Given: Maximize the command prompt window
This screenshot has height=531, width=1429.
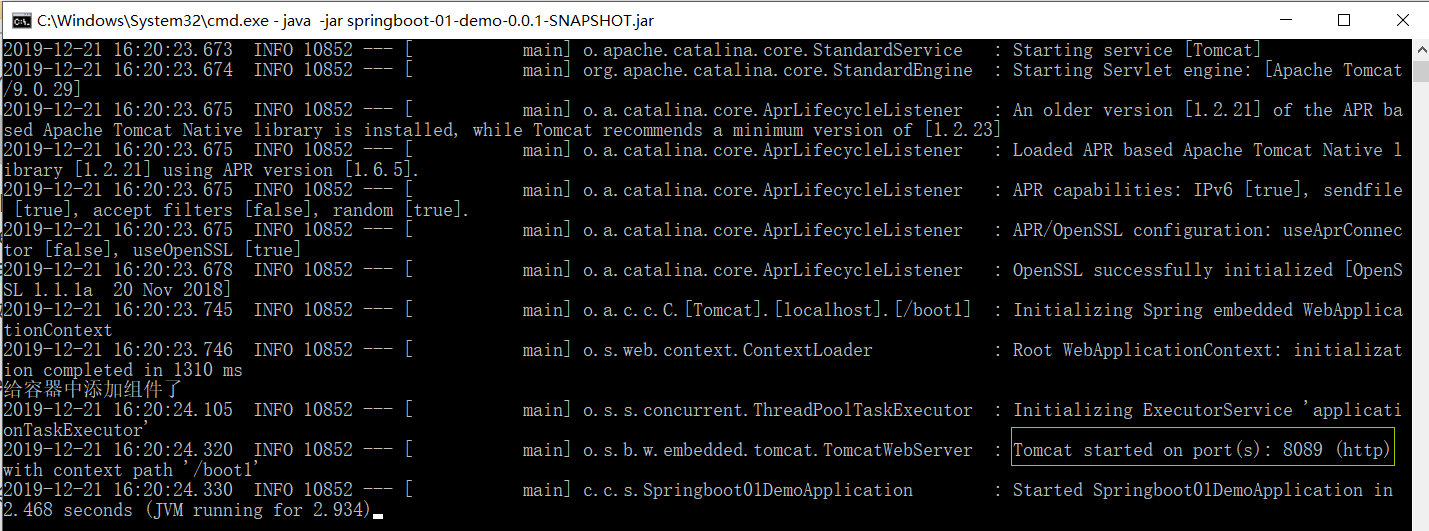Looking at the screenshot, I should pyautogui.click(x=1344, y=20).
